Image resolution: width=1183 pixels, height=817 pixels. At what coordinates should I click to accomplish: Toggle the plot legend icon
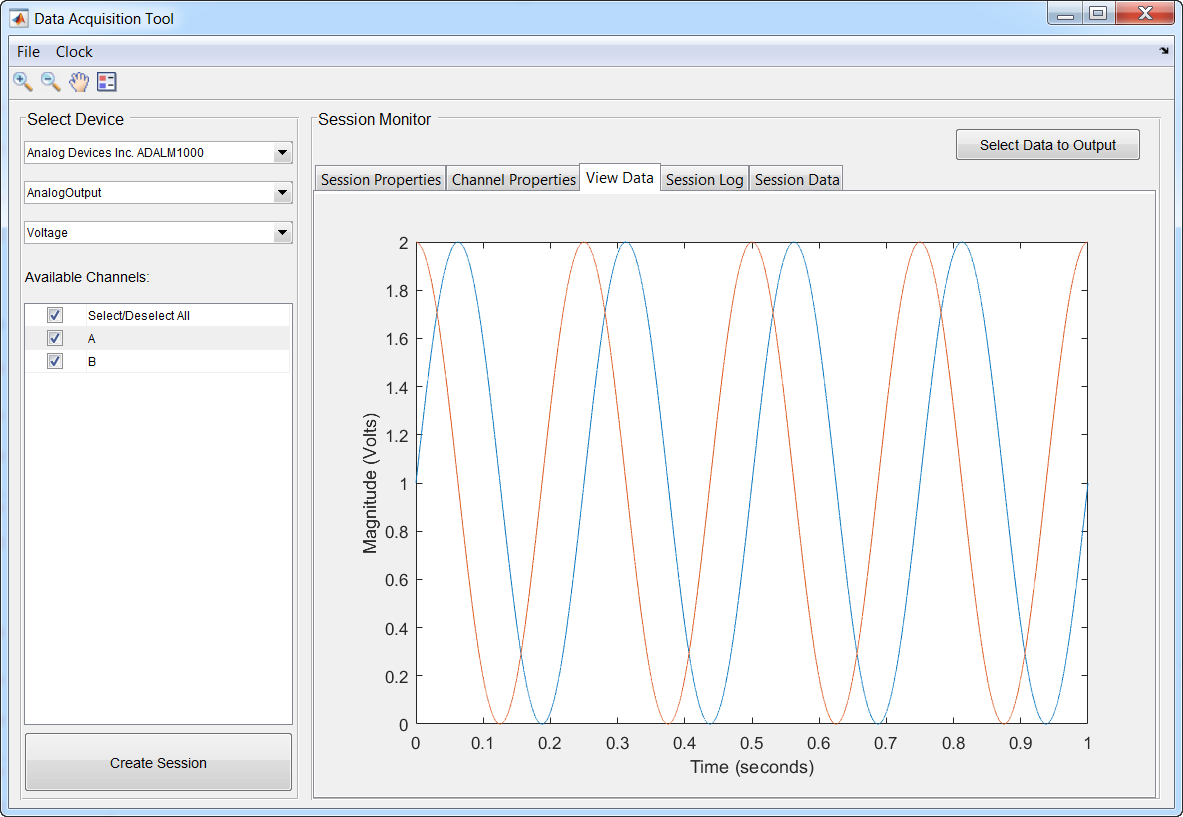click(106, 82)
